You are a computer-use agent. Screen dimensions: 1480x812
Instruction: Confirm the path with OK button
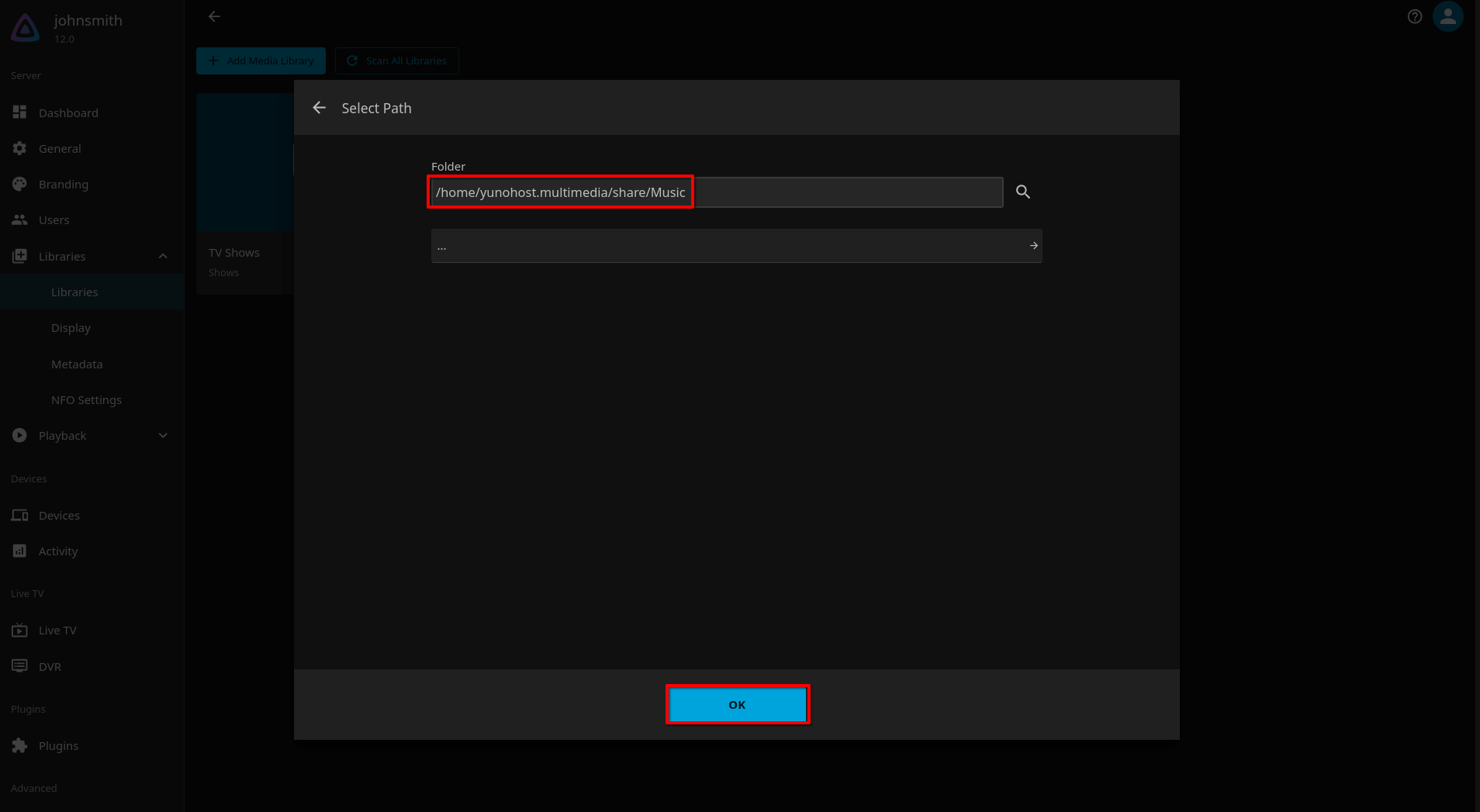(x=737, y=704)
